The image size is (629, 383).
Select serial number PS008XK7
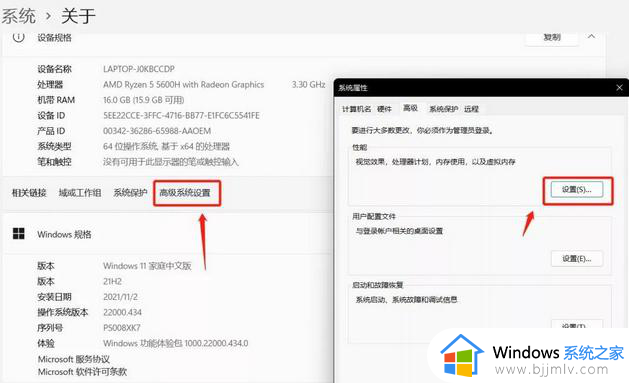click(x=122, y=328)
